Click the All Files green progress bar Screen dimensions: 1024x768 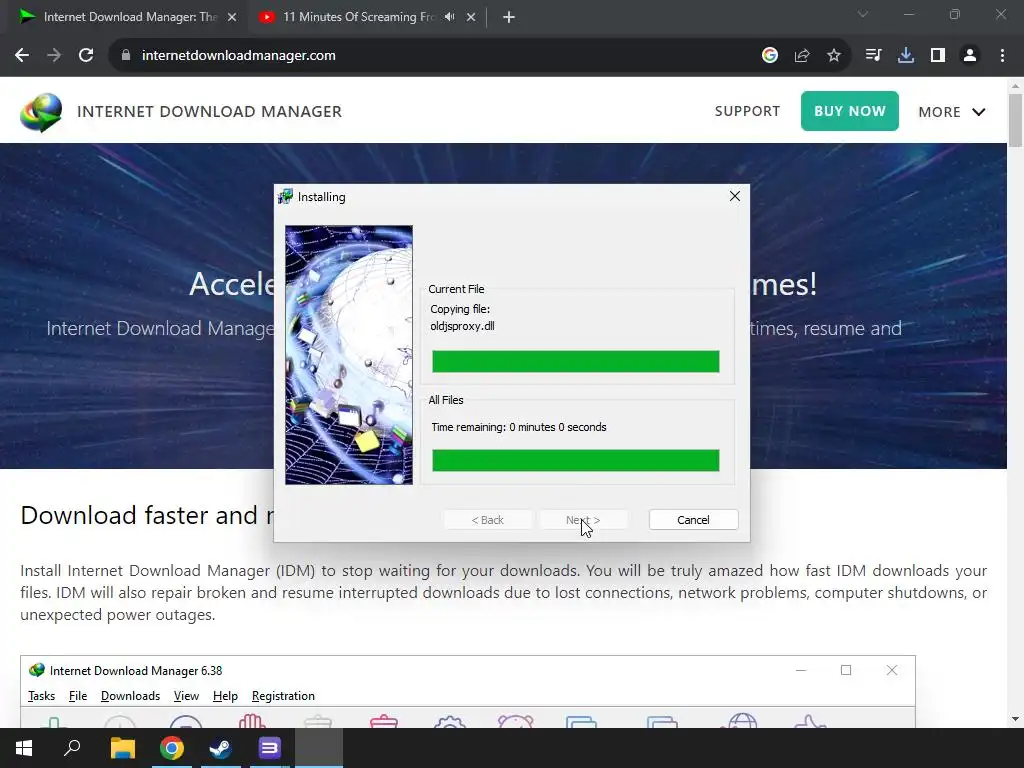575,460
